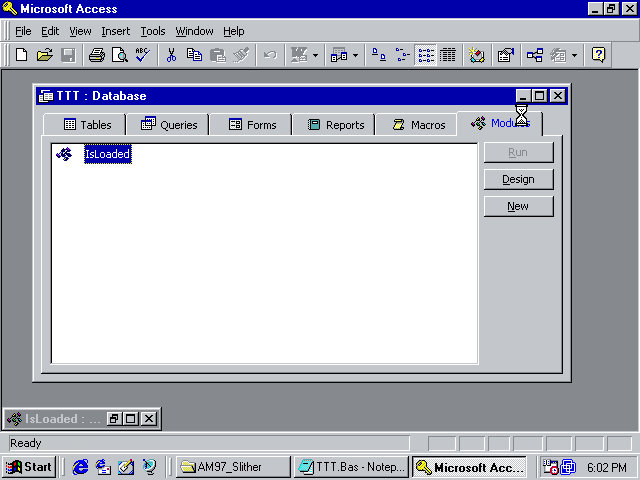The width and height of the screenshot is (640, 480).
Task: Select the Modules tab
Action: point(500,123)
